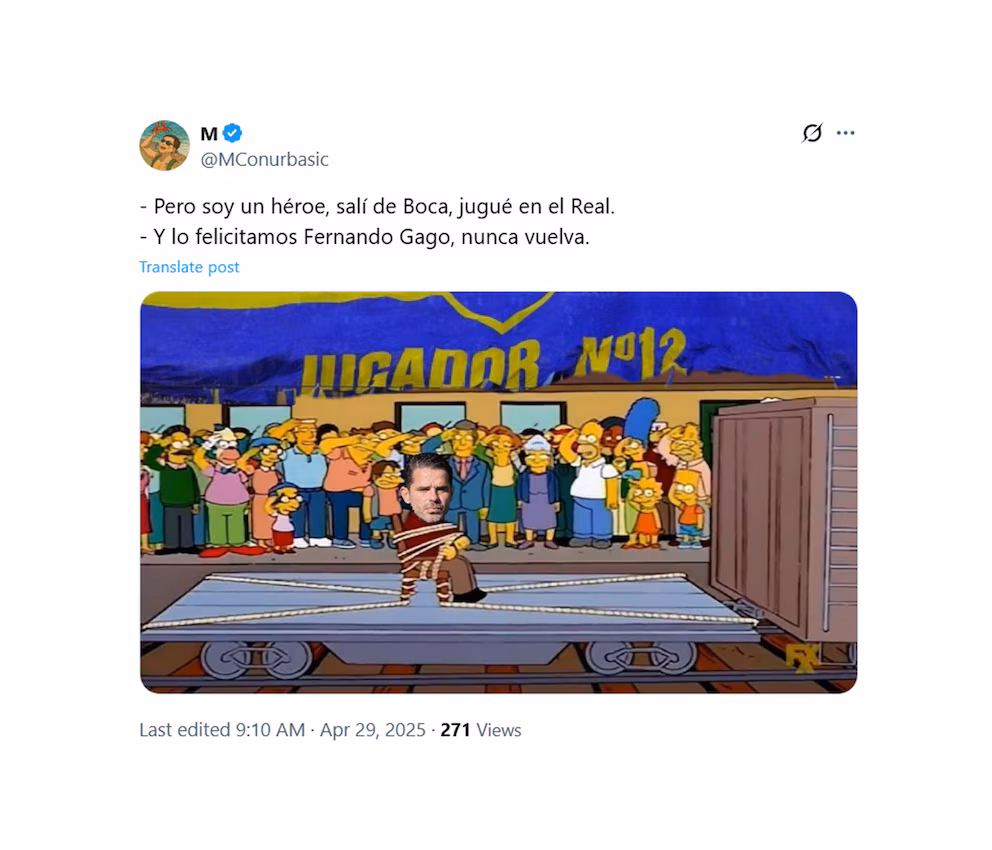Click the blue verified badge
This screenshot has height=850, width=992.
tap(233, 133)
